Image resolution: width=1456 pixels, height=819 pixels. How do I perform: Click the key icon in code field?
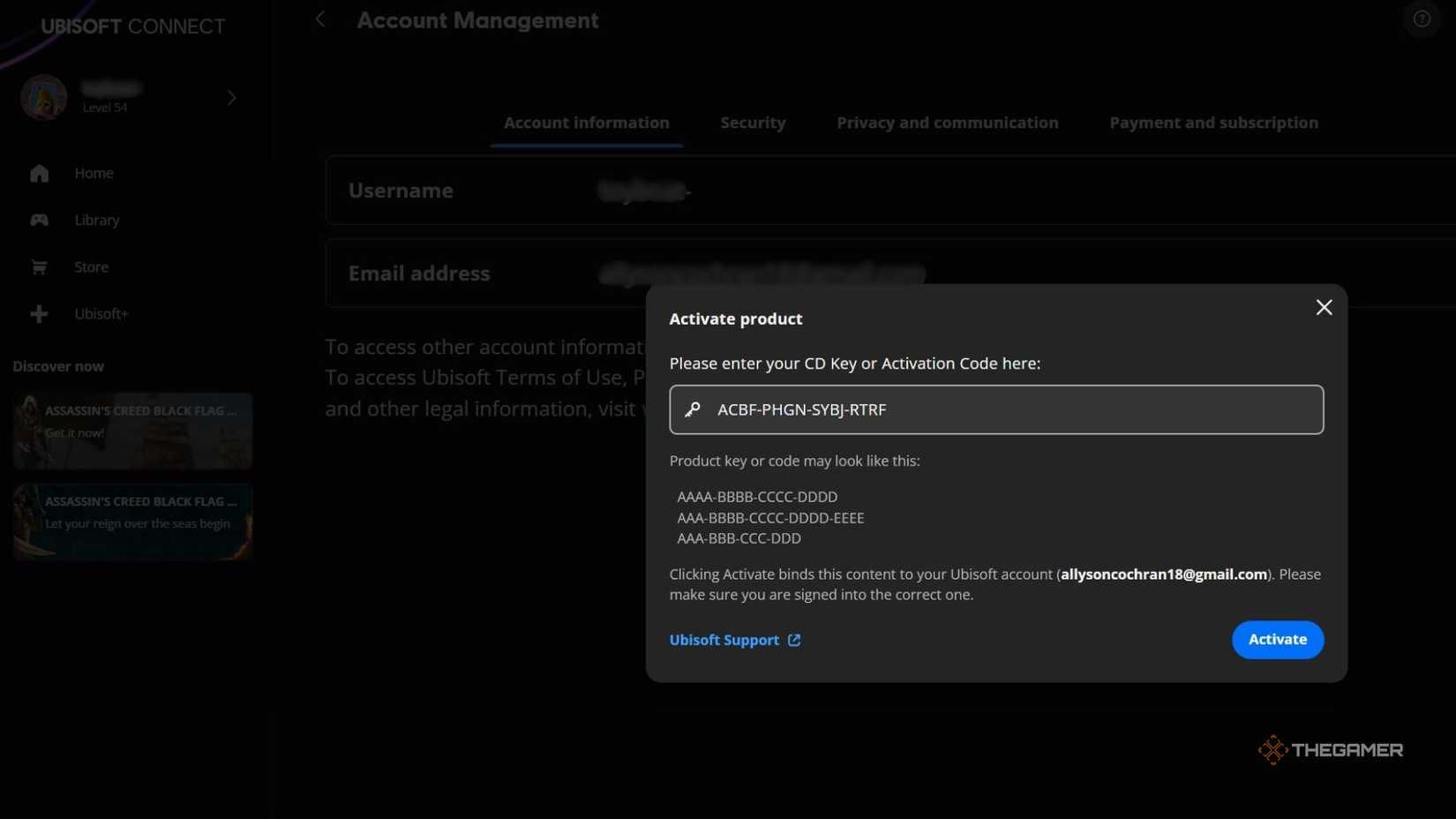coord(693,409)
